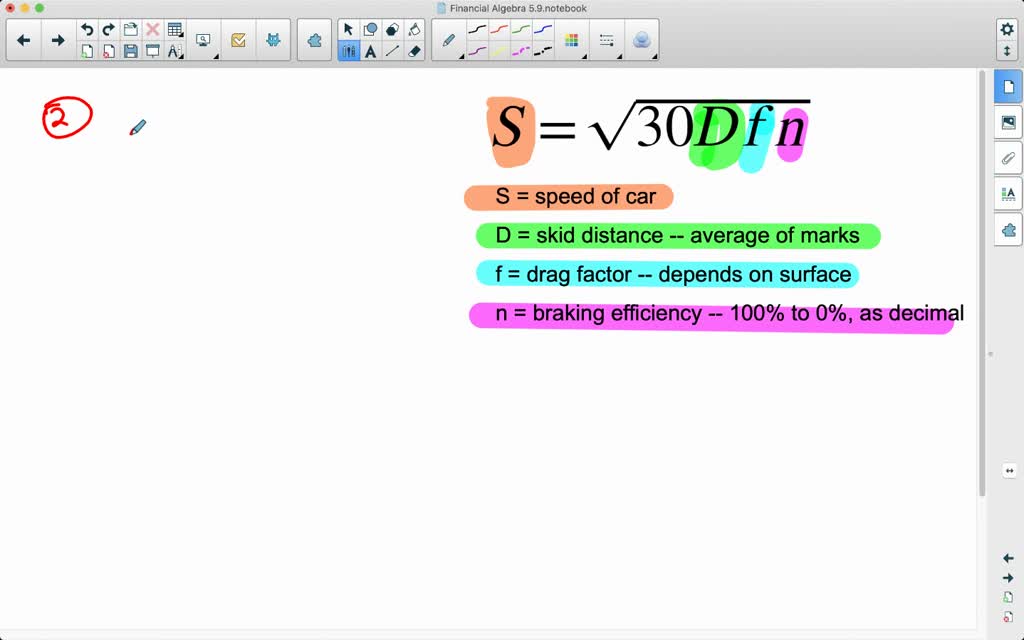Choose the Select arrow pointer tool

(349, 30)
